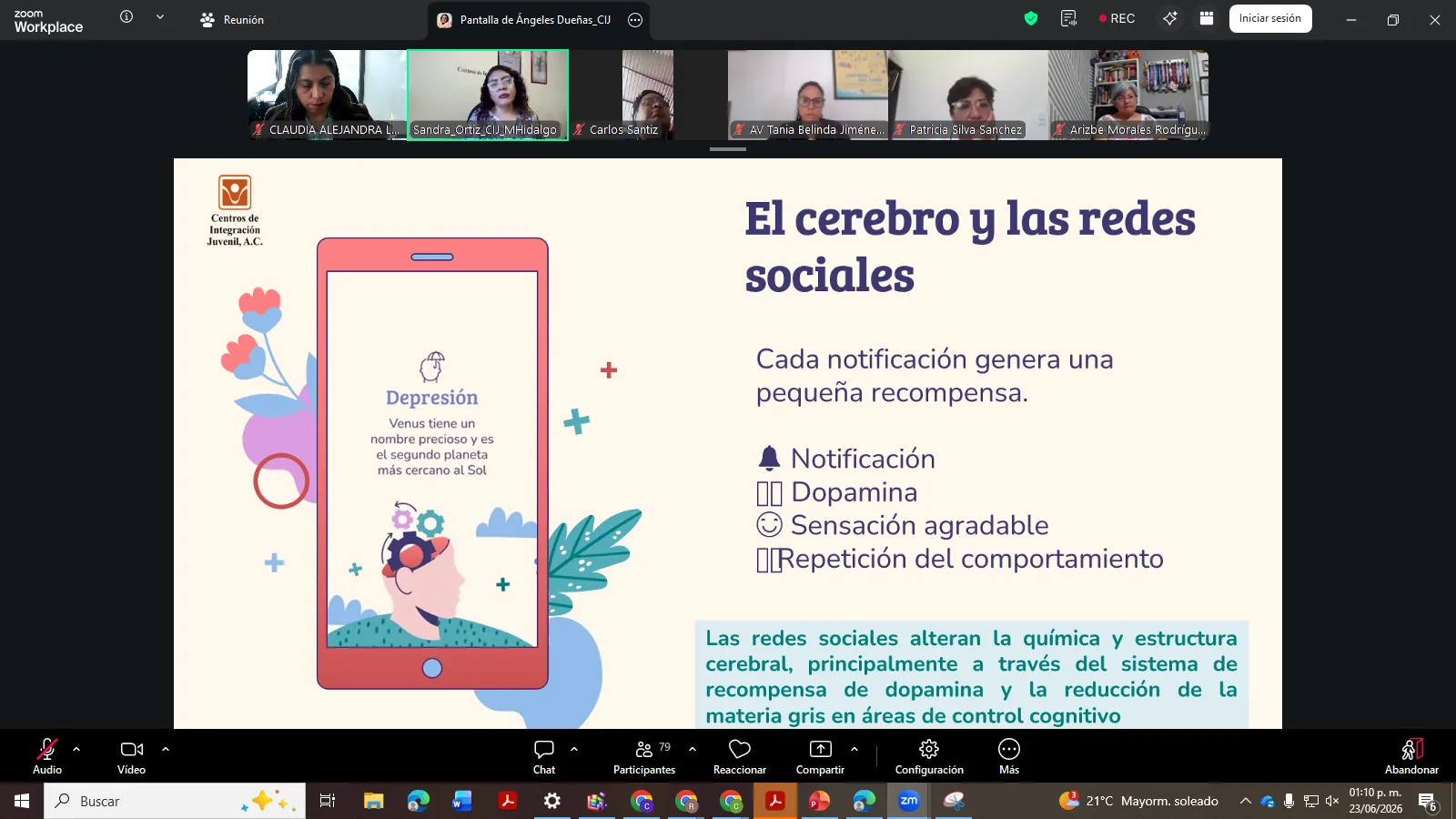The width and height of the screenshot is (1456, 819).
Task: Select CLAUDIA ALEJANDRA video thumbnail
Action: pos(328,95)
